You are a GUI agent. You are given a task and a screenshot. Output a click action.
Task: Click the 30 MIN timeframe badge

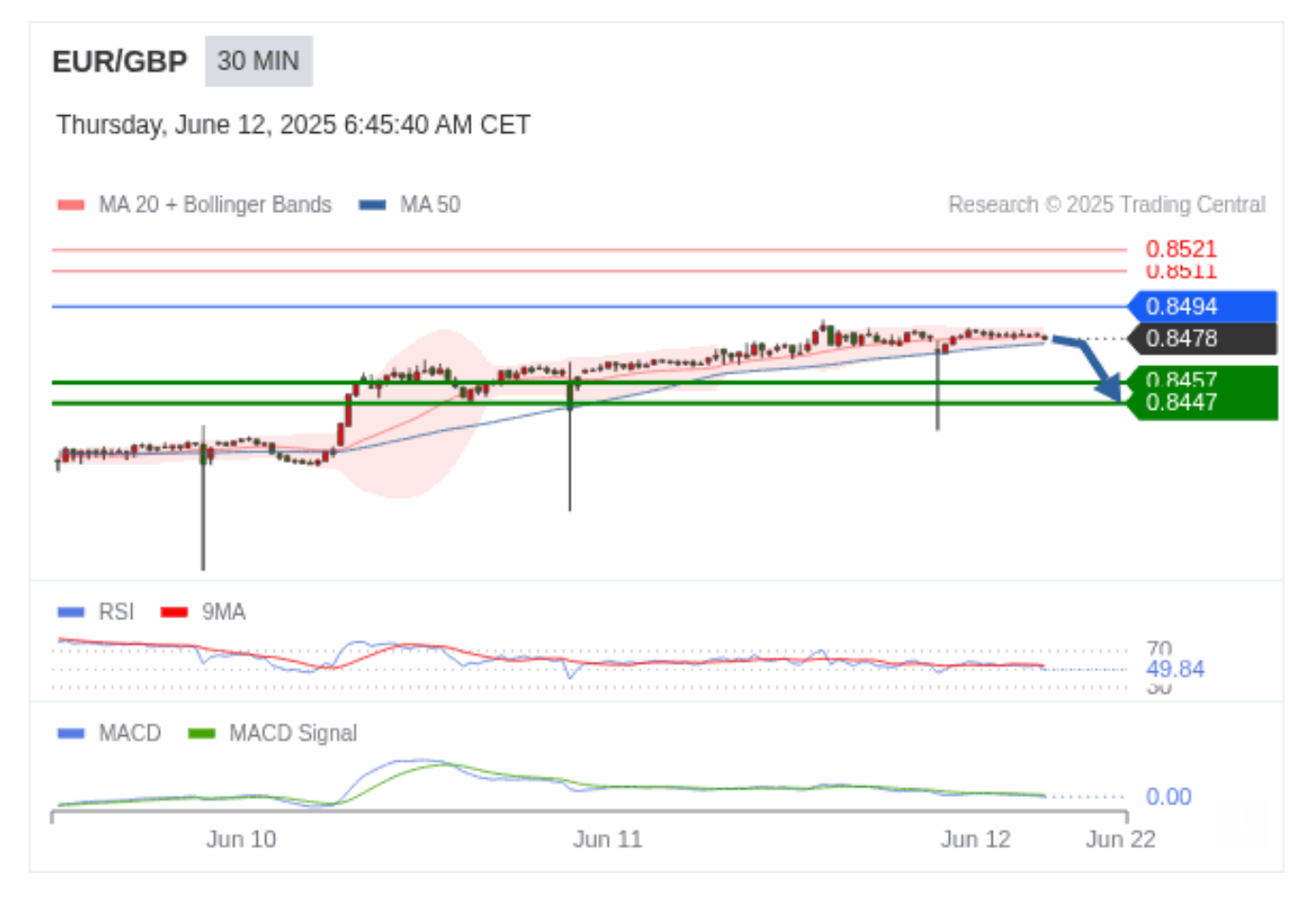tap(259, 61)
